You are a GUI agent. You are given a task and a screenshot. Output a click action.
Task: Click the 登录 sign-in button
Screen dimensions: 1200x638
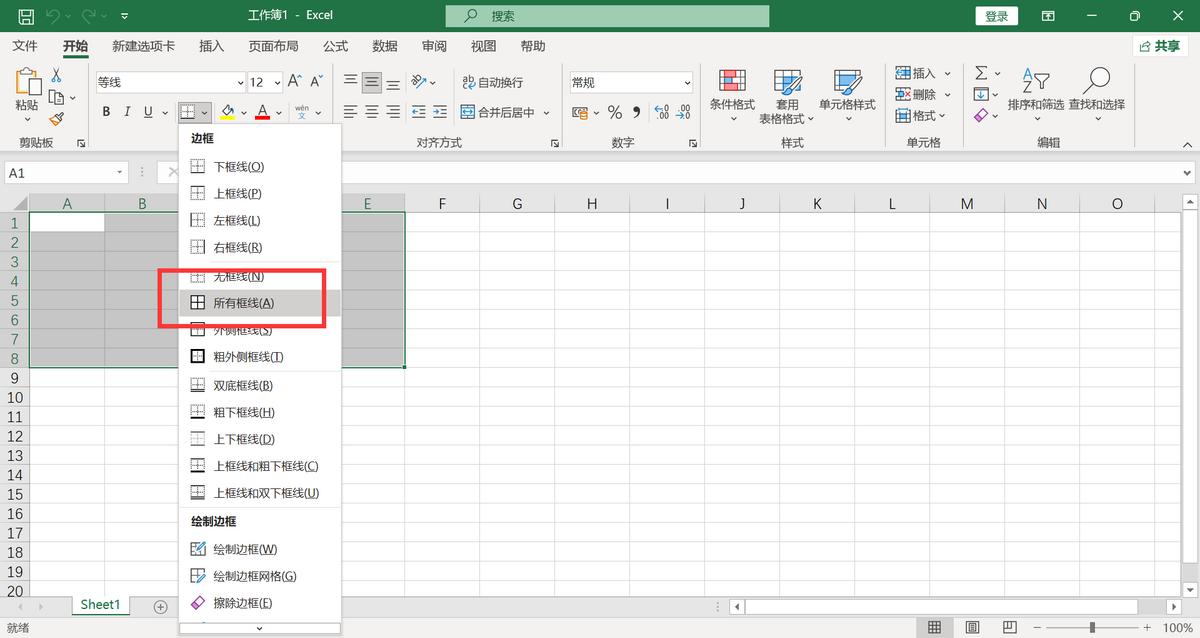(996, 16)
